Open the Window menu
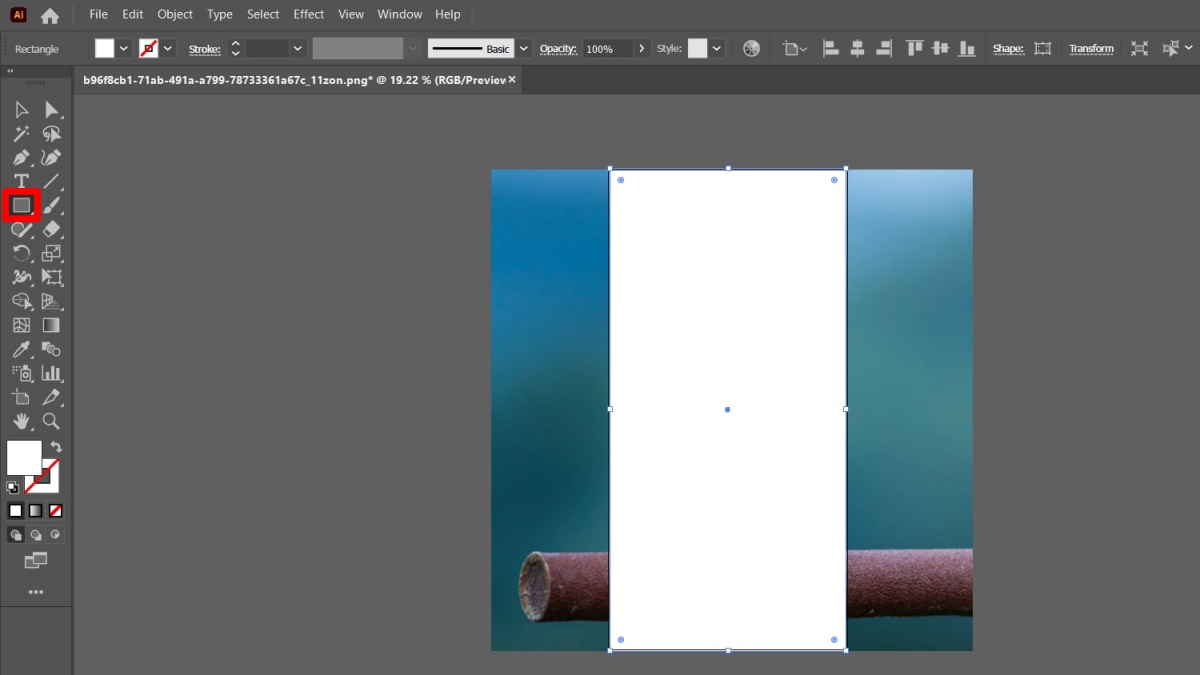This screenshot has height=675, width=1200. 400,14
